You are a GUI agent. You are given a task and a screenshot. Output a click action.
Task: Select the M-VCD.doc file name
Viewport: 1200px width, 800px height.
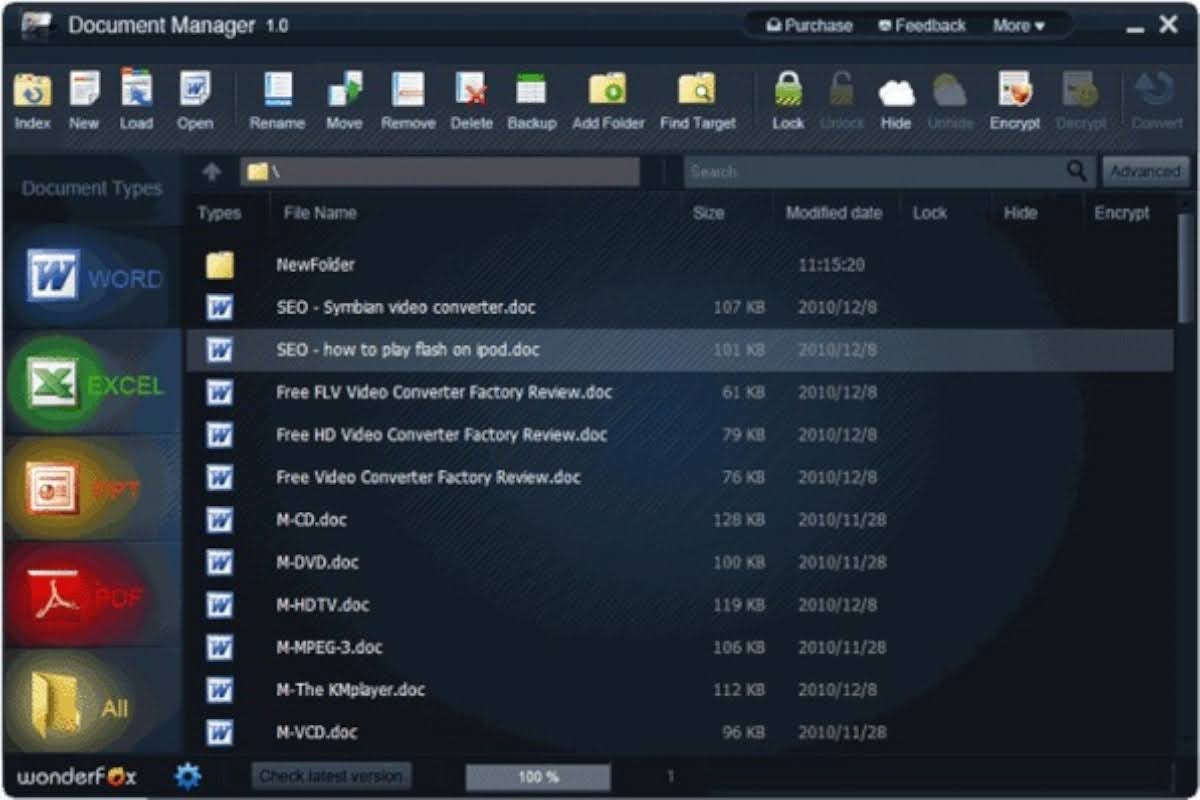(317, 732)
